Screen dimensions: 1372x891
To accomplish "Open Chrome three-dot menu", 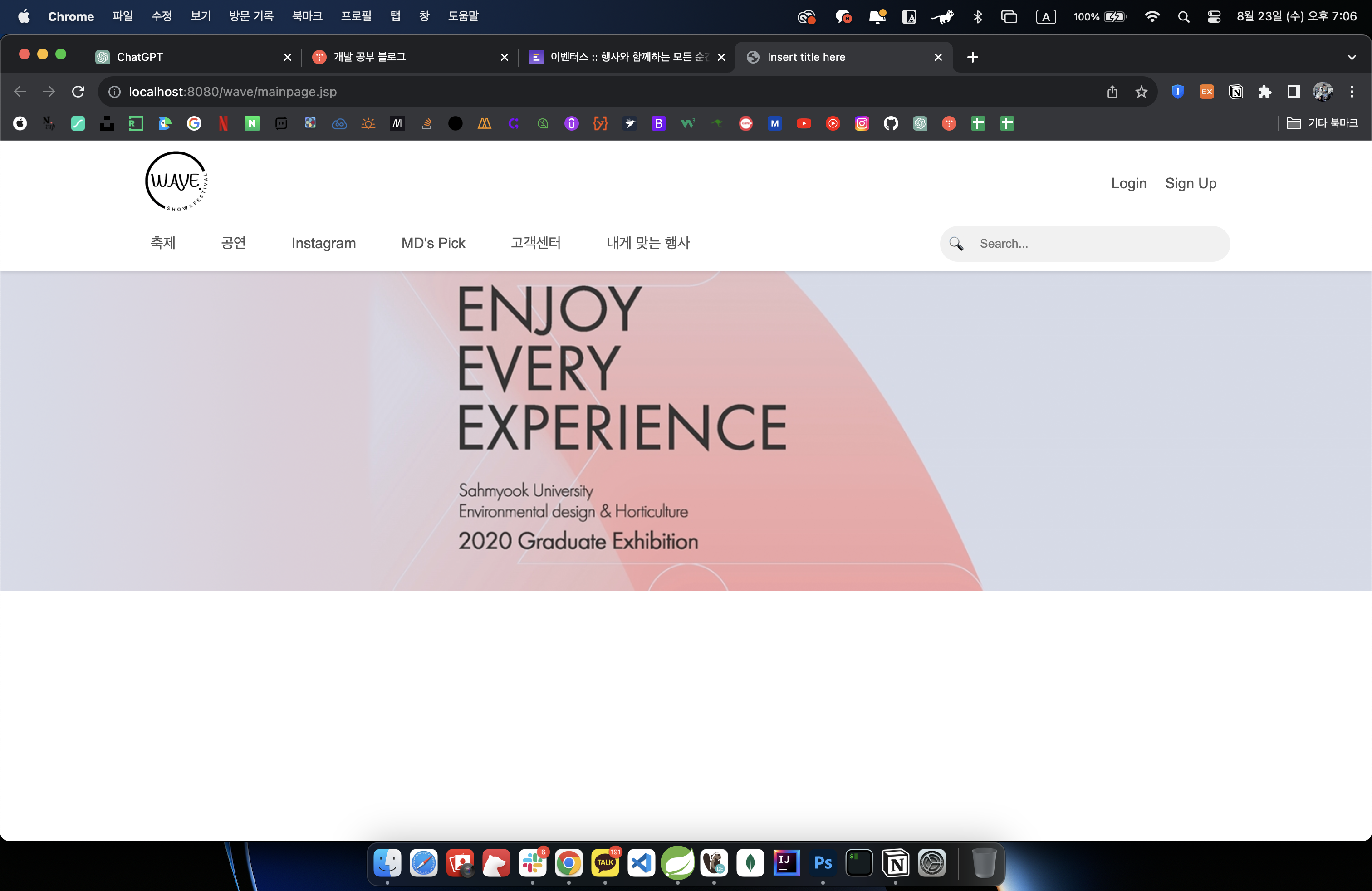I will pyautogui.click(x=1352, y=92).
